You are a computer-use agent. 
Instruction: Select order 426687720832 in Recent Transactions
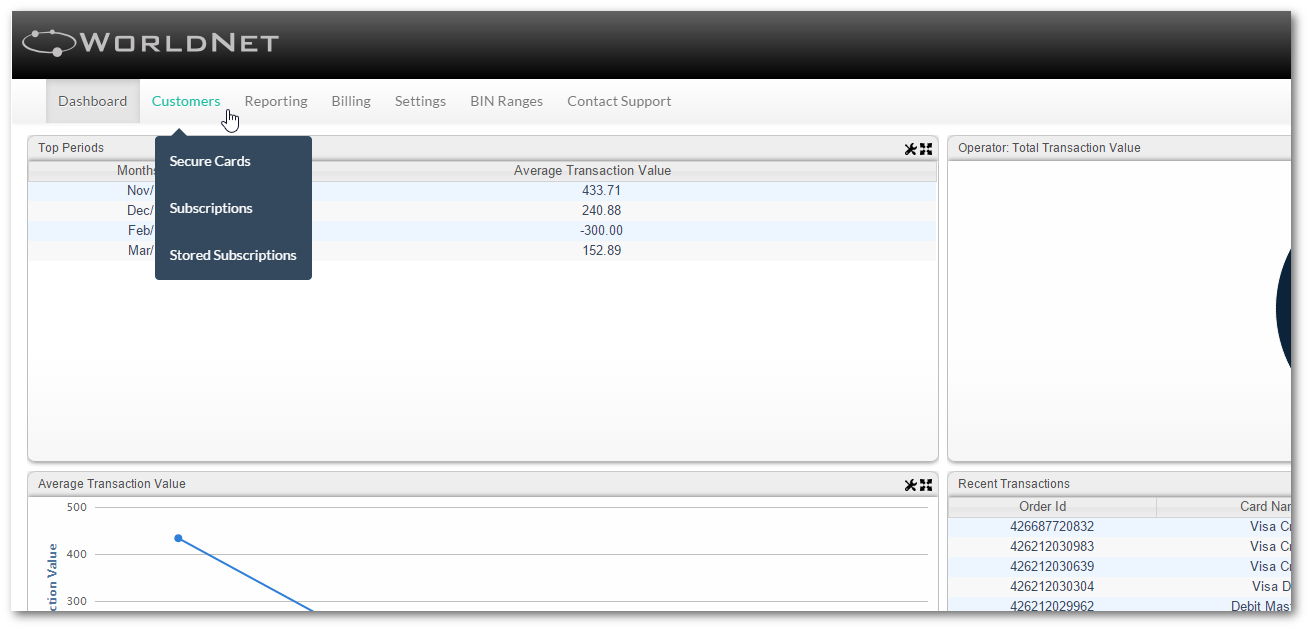click(1052, 527)
